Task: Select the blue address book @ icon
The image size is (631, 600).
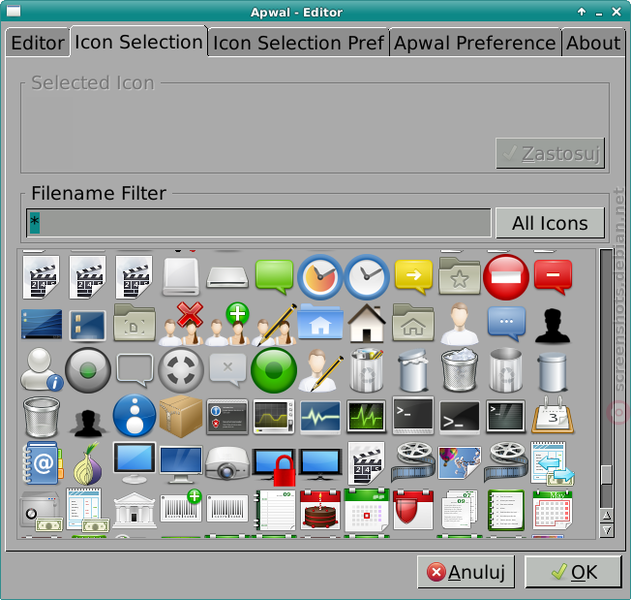Action: [42, 463]
